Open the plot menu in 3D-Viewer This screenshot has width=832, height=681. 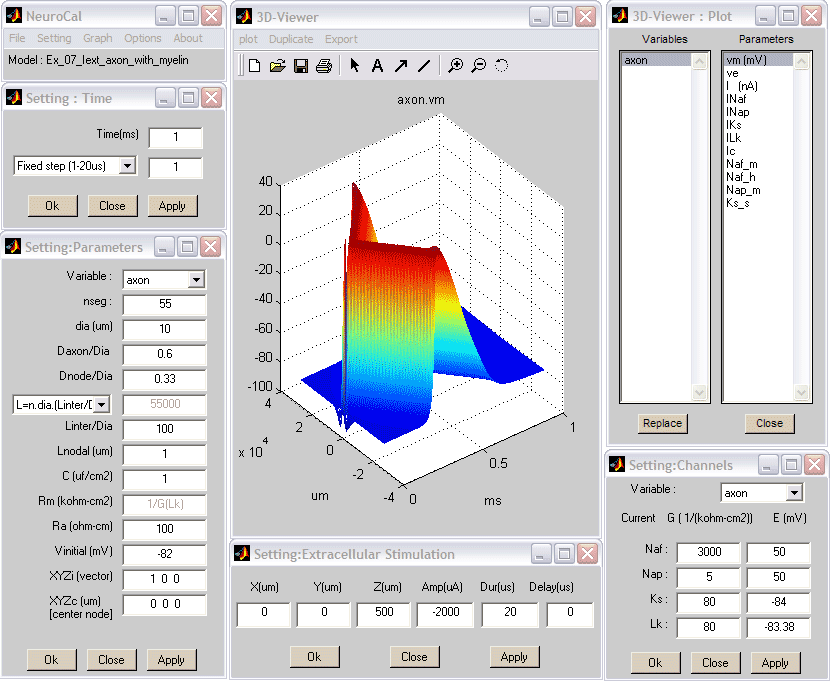tap(248, 39)
